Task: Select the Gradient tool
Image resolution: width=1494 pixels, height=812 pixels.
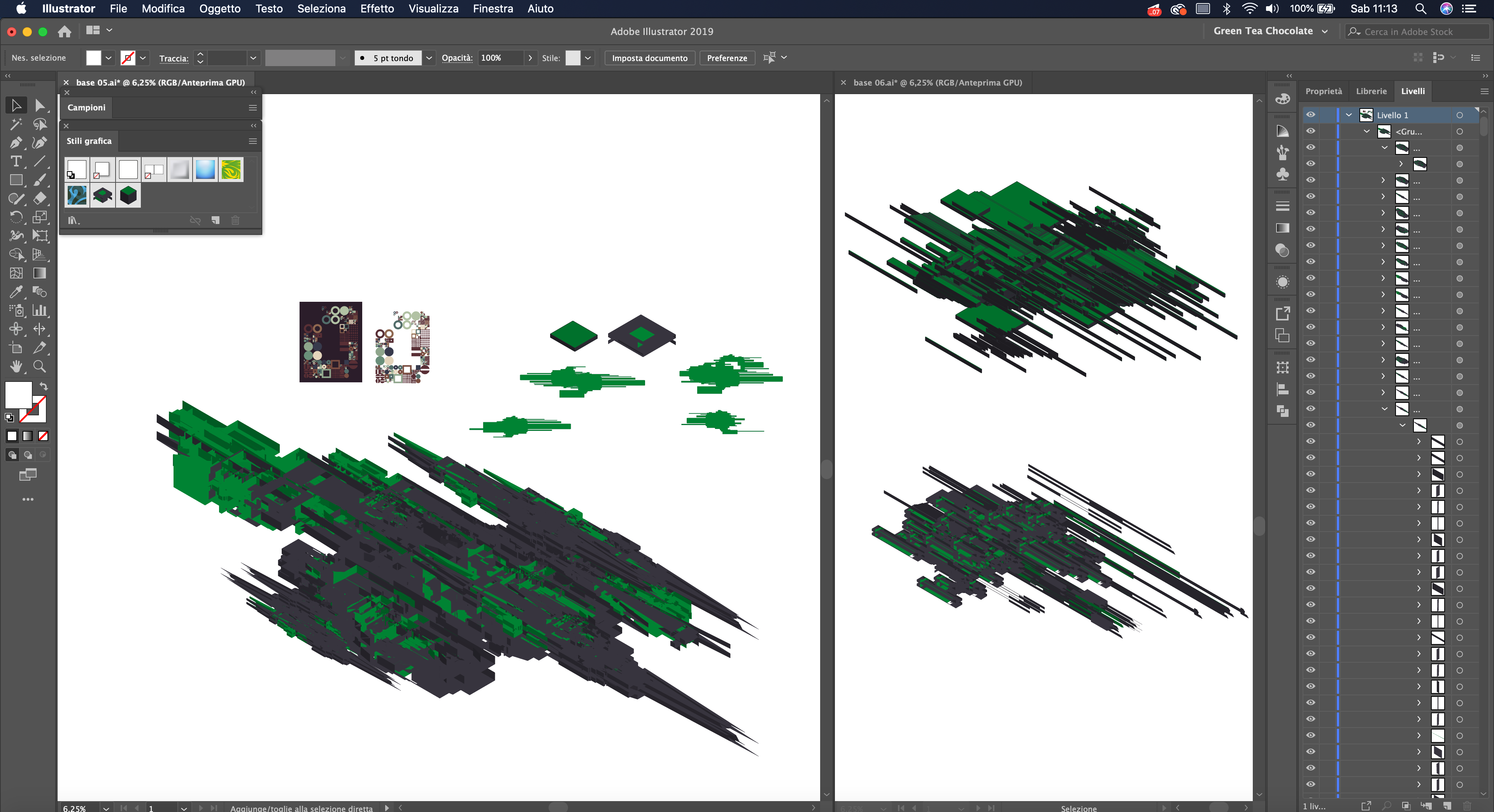Action: (39, 273)
